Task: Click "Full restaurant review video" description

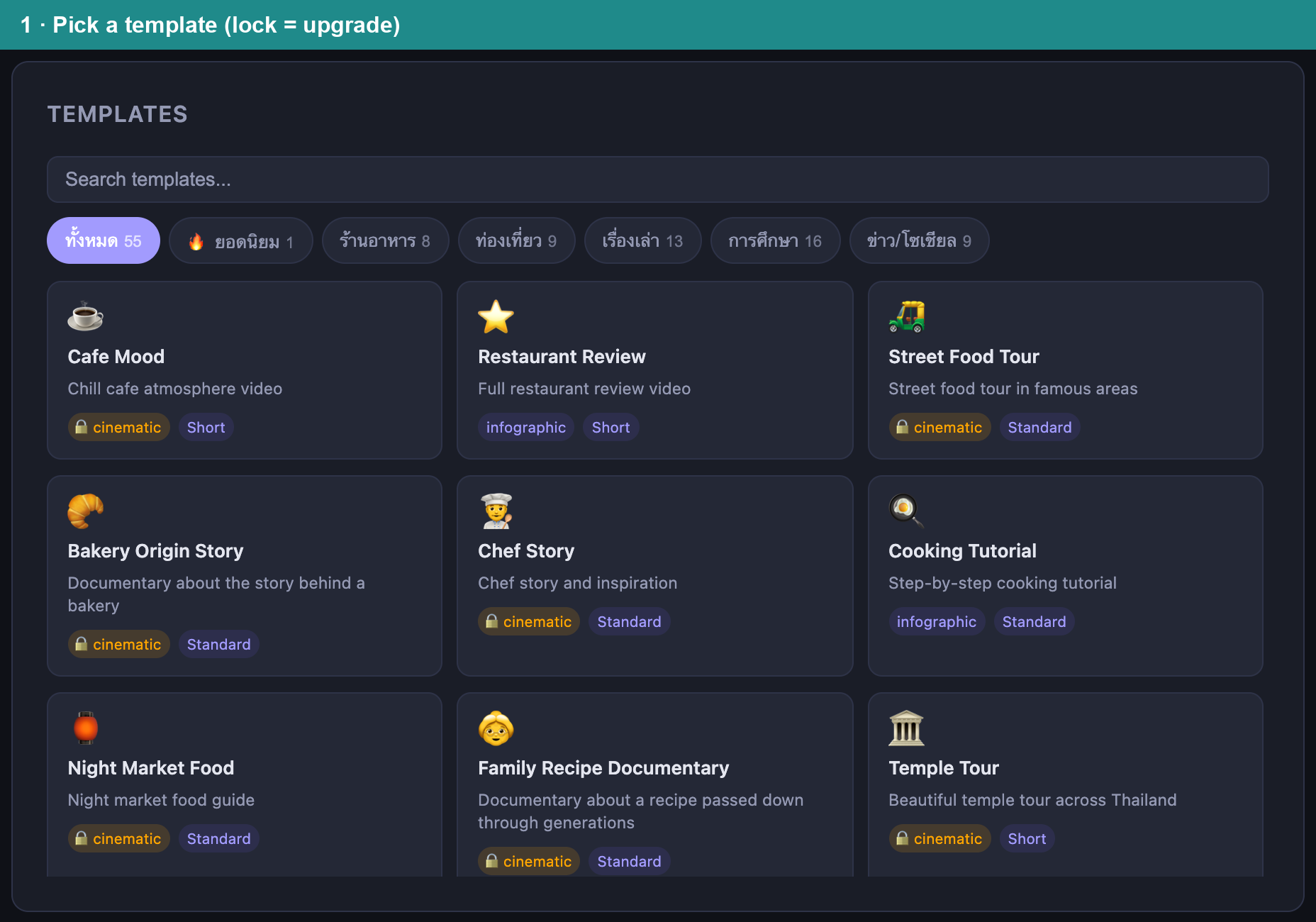Action: click(584, 389)
